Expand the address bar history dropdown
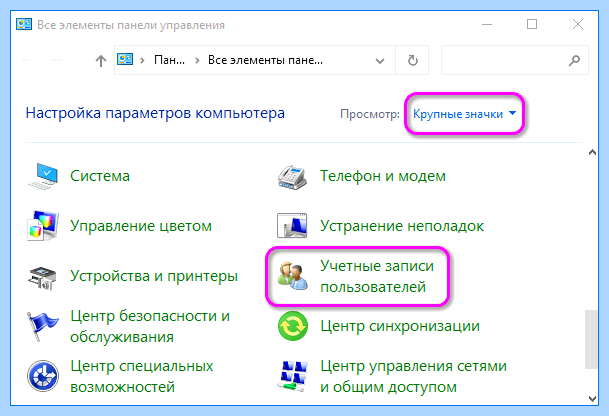 [380, 61]
